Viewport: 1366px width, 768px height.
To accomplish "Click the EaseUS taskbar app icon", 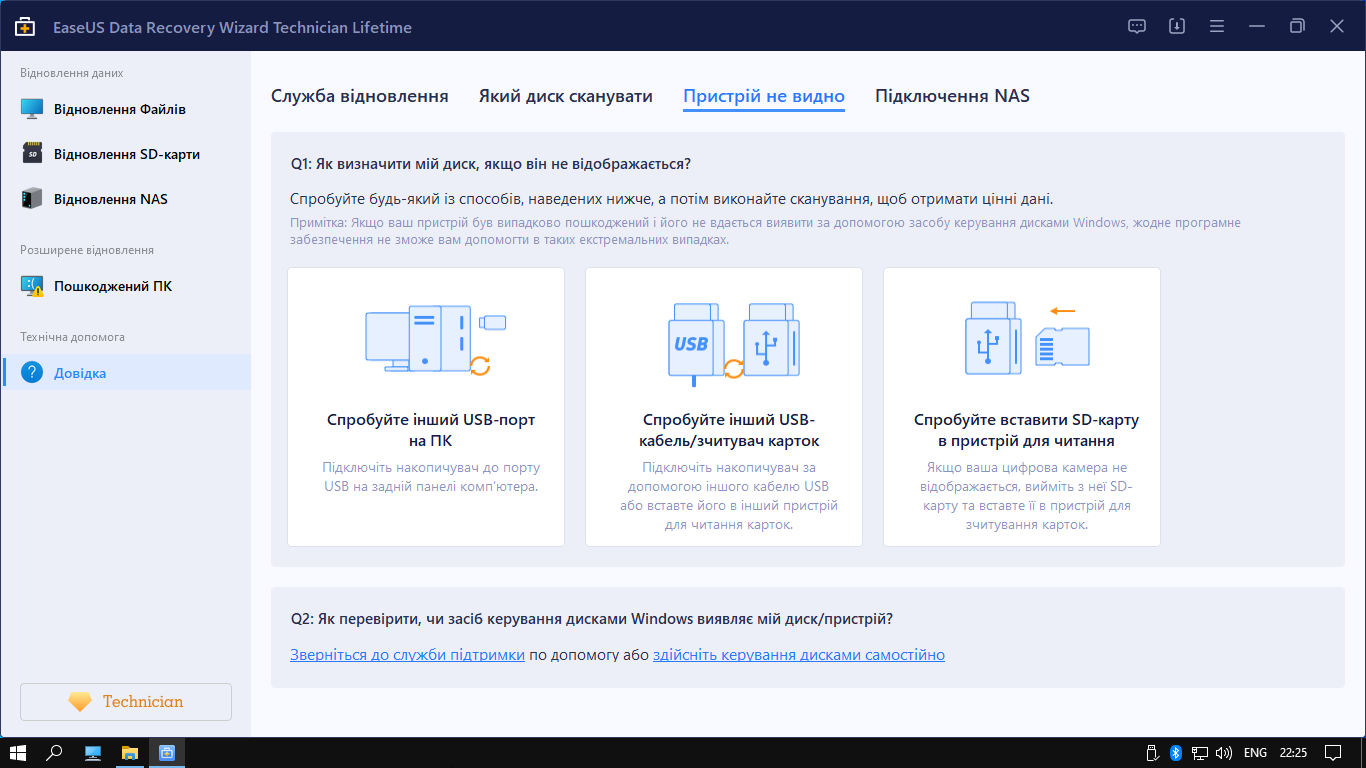I will click(x=167, y=752).
